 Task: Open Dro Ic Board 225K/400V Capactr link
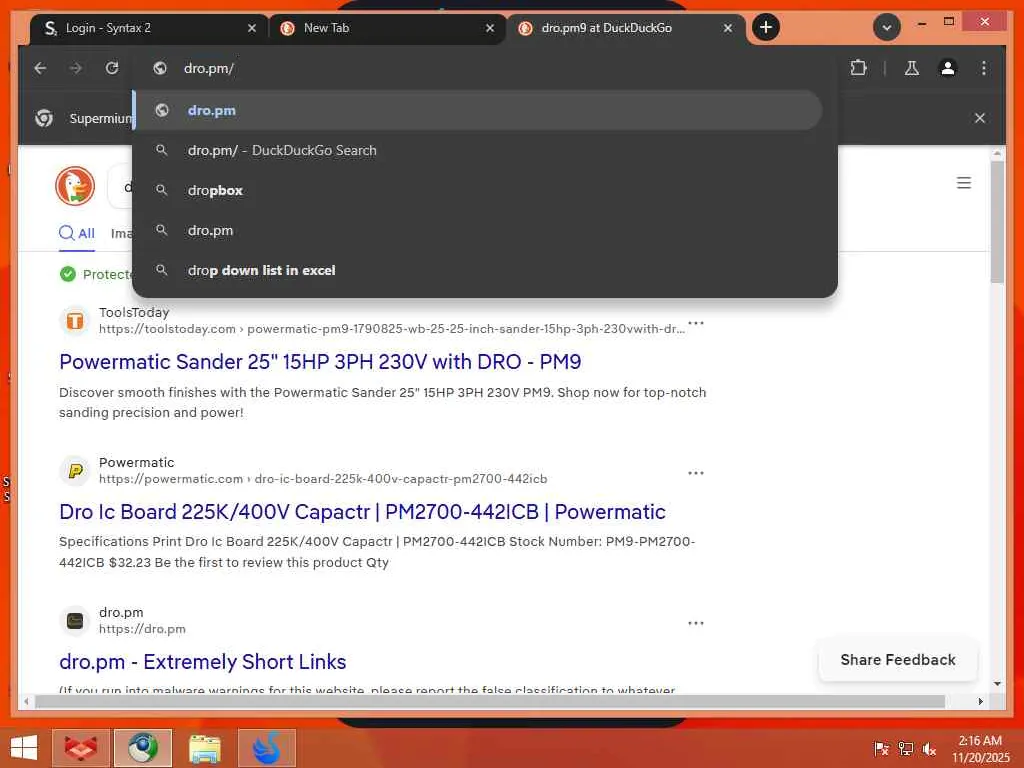[x=362, y=512]
